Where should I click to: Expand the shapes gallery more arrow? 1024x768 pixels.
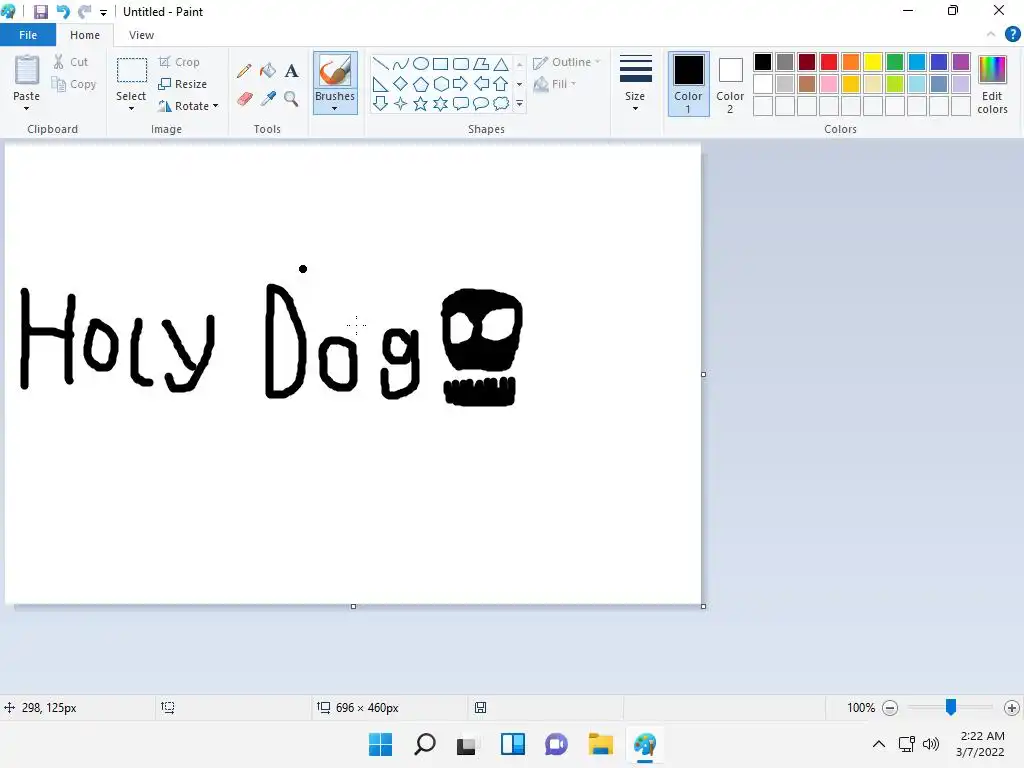point(519,104)
